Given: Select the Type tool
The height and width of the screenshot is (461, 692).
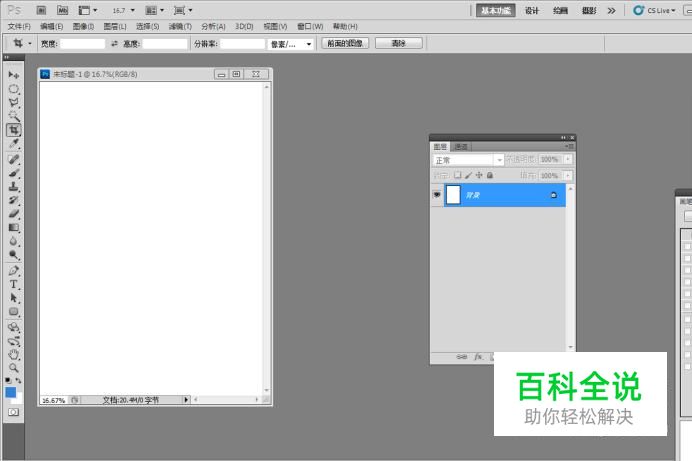Looking at the screenshot, I should (x=14, y=284).
